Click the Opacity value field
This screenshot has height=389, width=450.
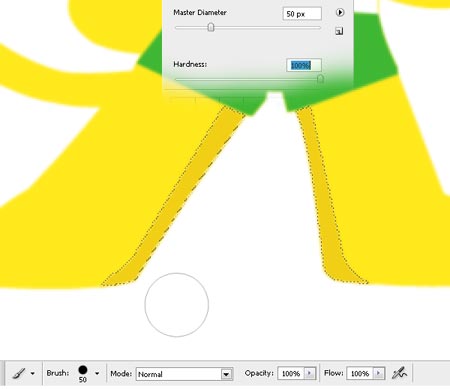point(291,374)
